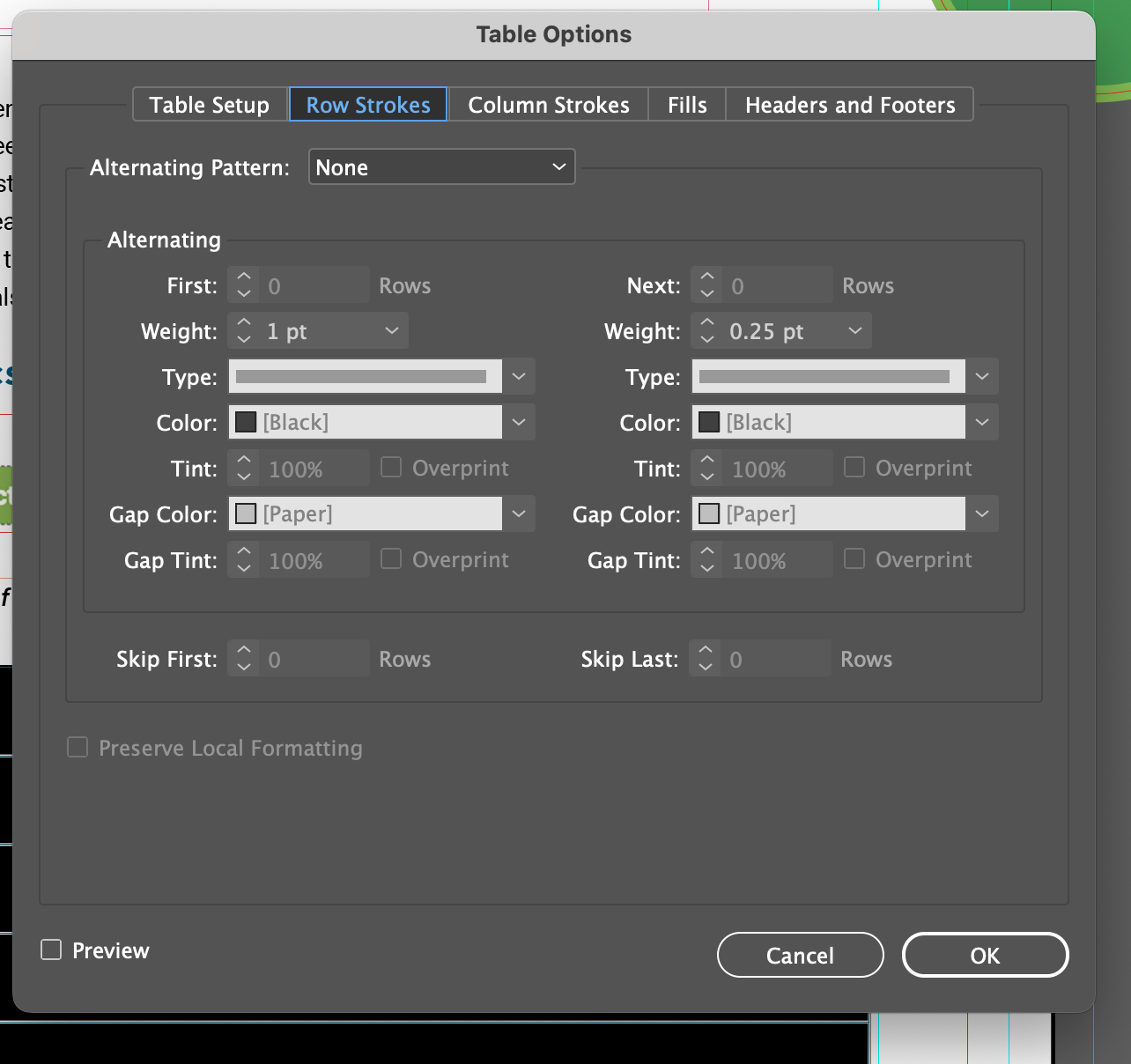
Task: Open the Alternating Pattern dropdown
Action: (441, 167)
